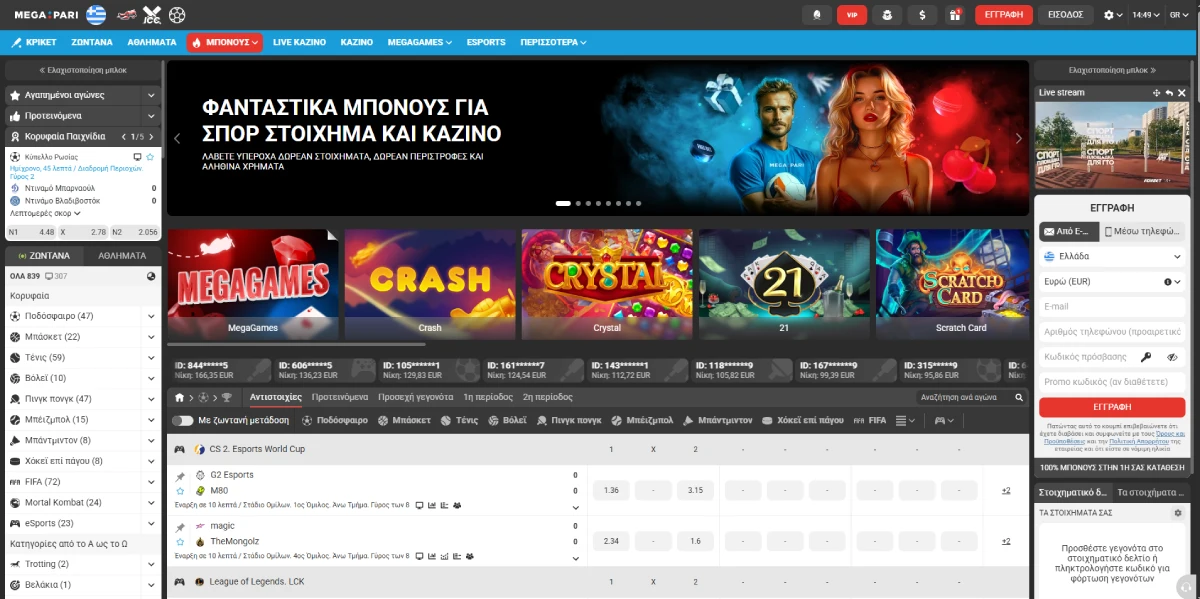Click the Greek flag icon
This screenshot has width=1200, height=599.
[x=96, y=15]
